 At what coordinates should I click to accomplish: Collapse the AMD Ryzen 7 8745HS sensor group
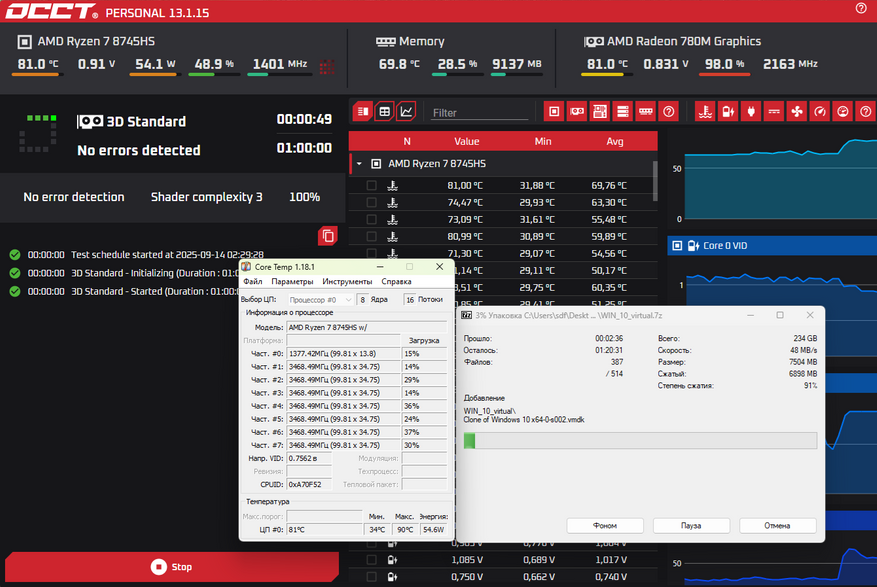(359, 164)
